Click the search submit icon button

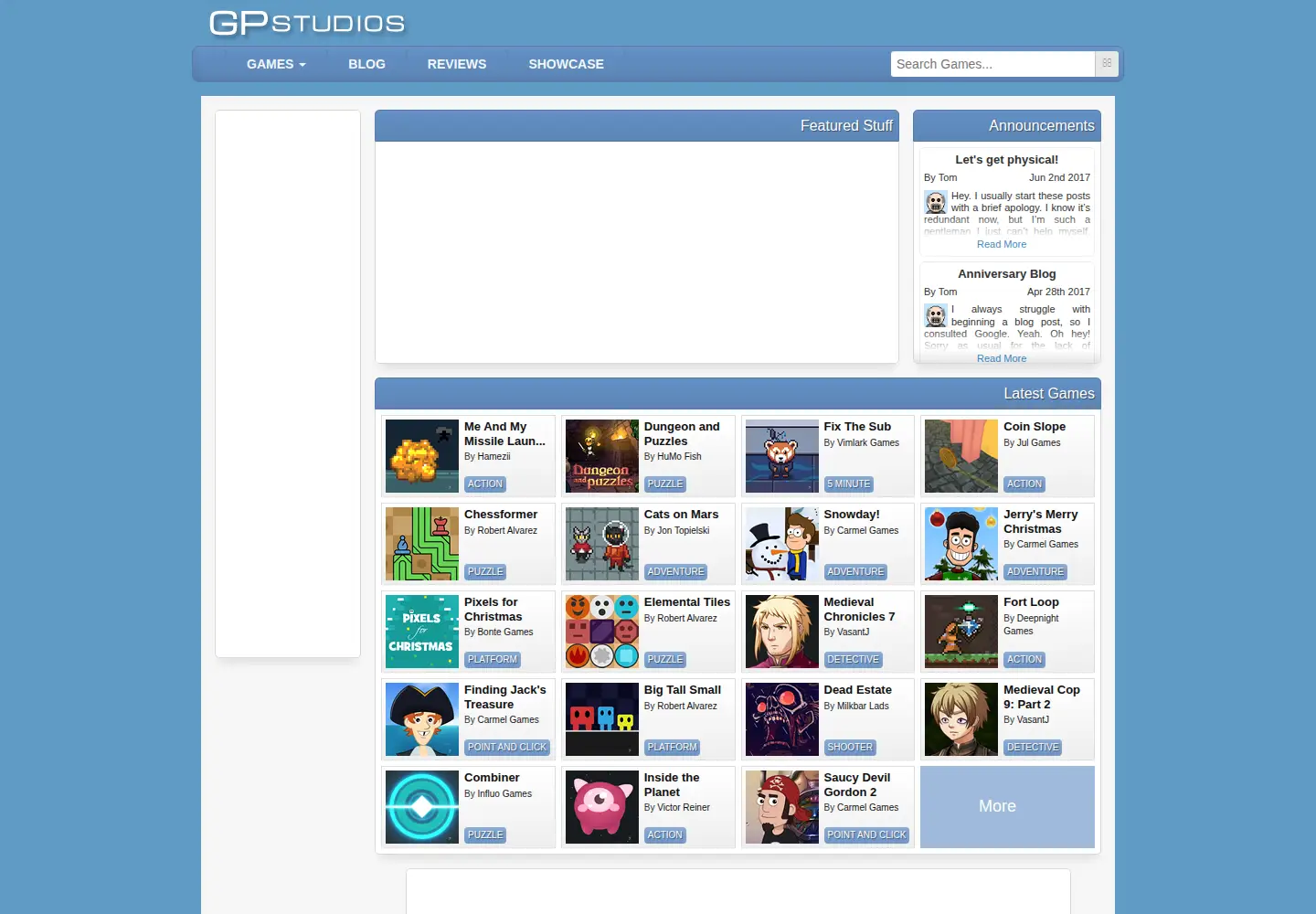[1107, 64]
